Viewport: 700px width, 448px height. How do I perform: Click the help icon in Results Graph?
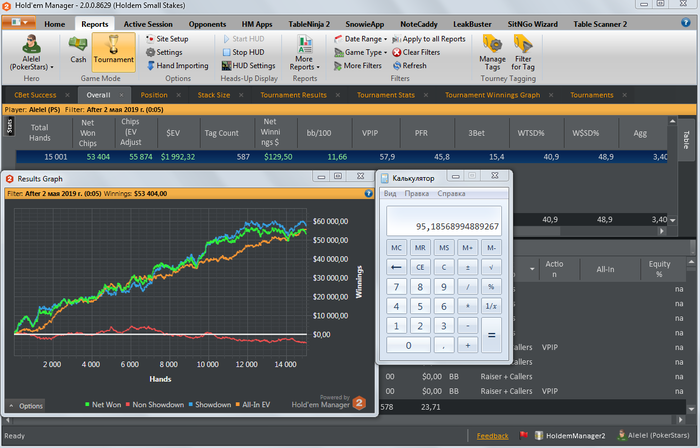click(x=368, y=193)
